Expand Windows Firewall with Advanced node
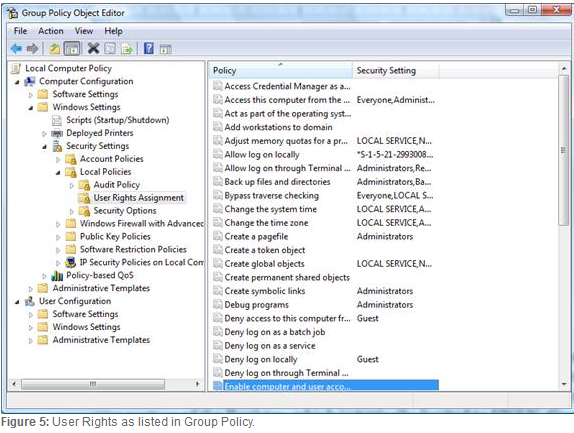This screenshot has width=574, height=433. coord(58,224)
